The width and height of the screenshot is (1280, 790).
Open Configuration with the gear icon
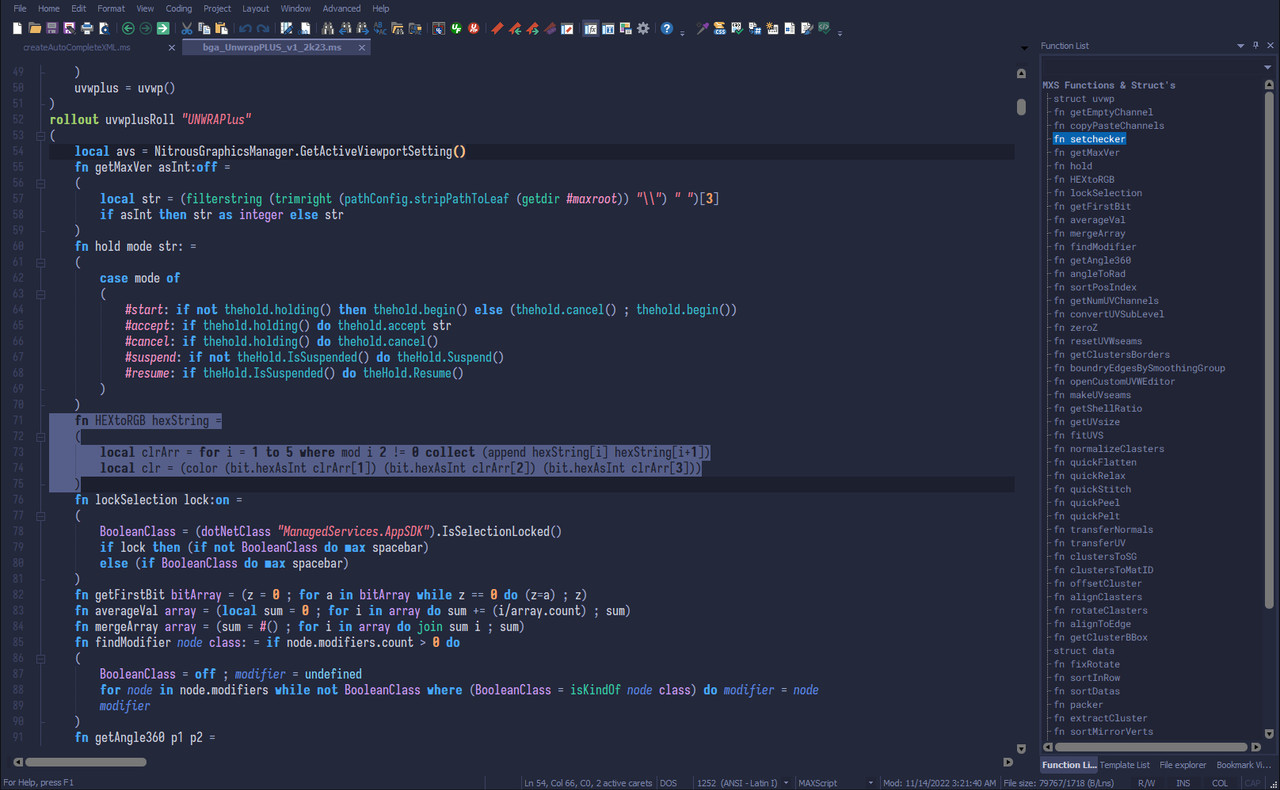tap(643, 28)
